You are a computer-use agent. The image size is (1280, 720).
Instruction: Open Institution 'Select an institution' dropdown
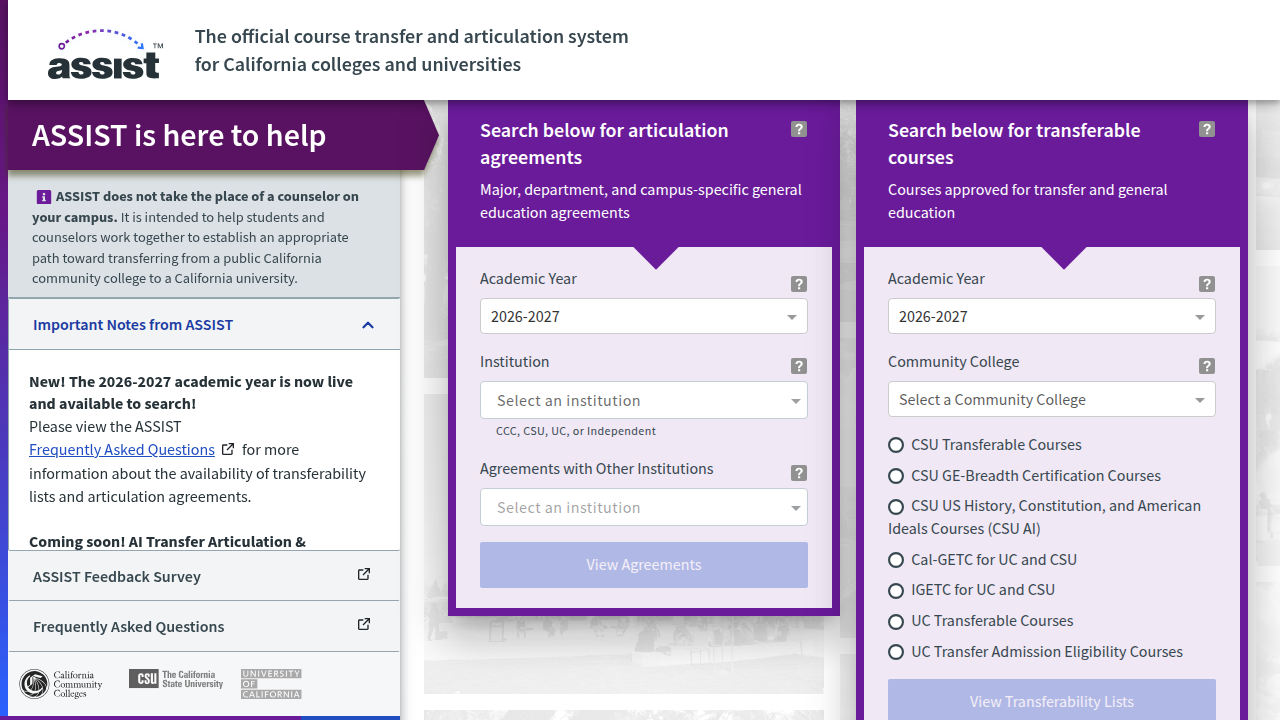coord(644,400)
